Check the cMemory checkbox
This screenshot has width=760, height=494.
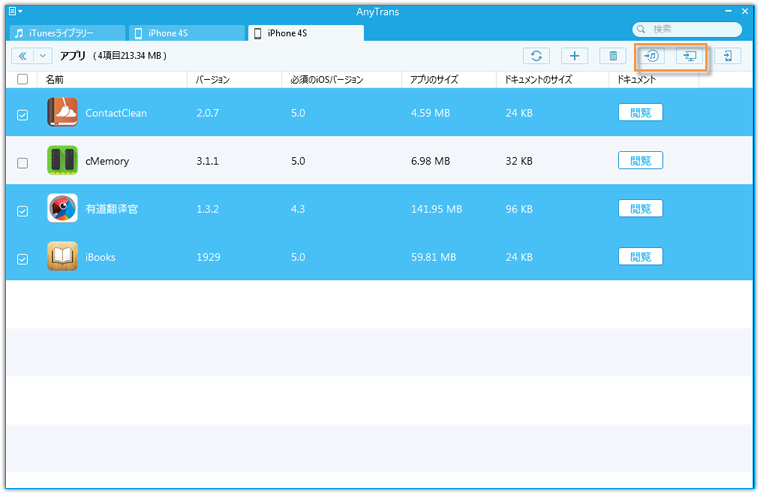(x=22, y=163)
